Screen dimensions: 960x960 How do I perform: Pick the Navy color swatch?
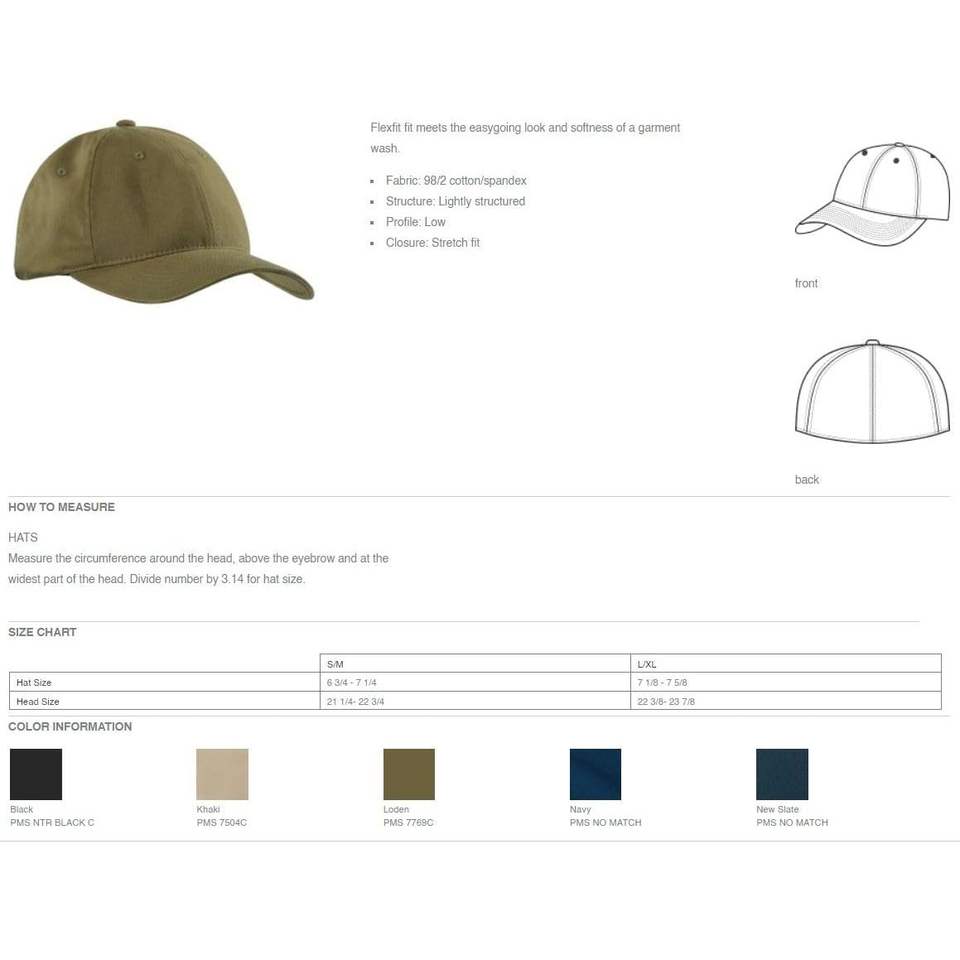coord(595,774)
